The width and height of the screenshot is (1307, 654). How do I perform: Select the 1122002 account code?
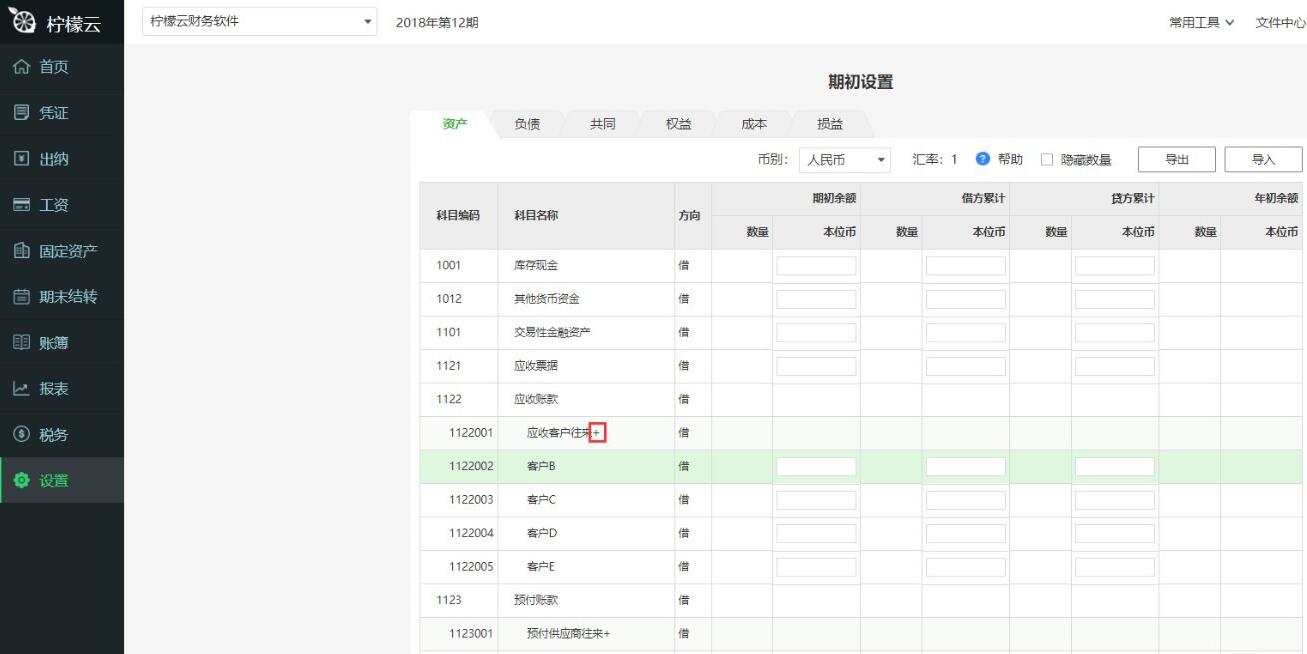click(471, 467)
